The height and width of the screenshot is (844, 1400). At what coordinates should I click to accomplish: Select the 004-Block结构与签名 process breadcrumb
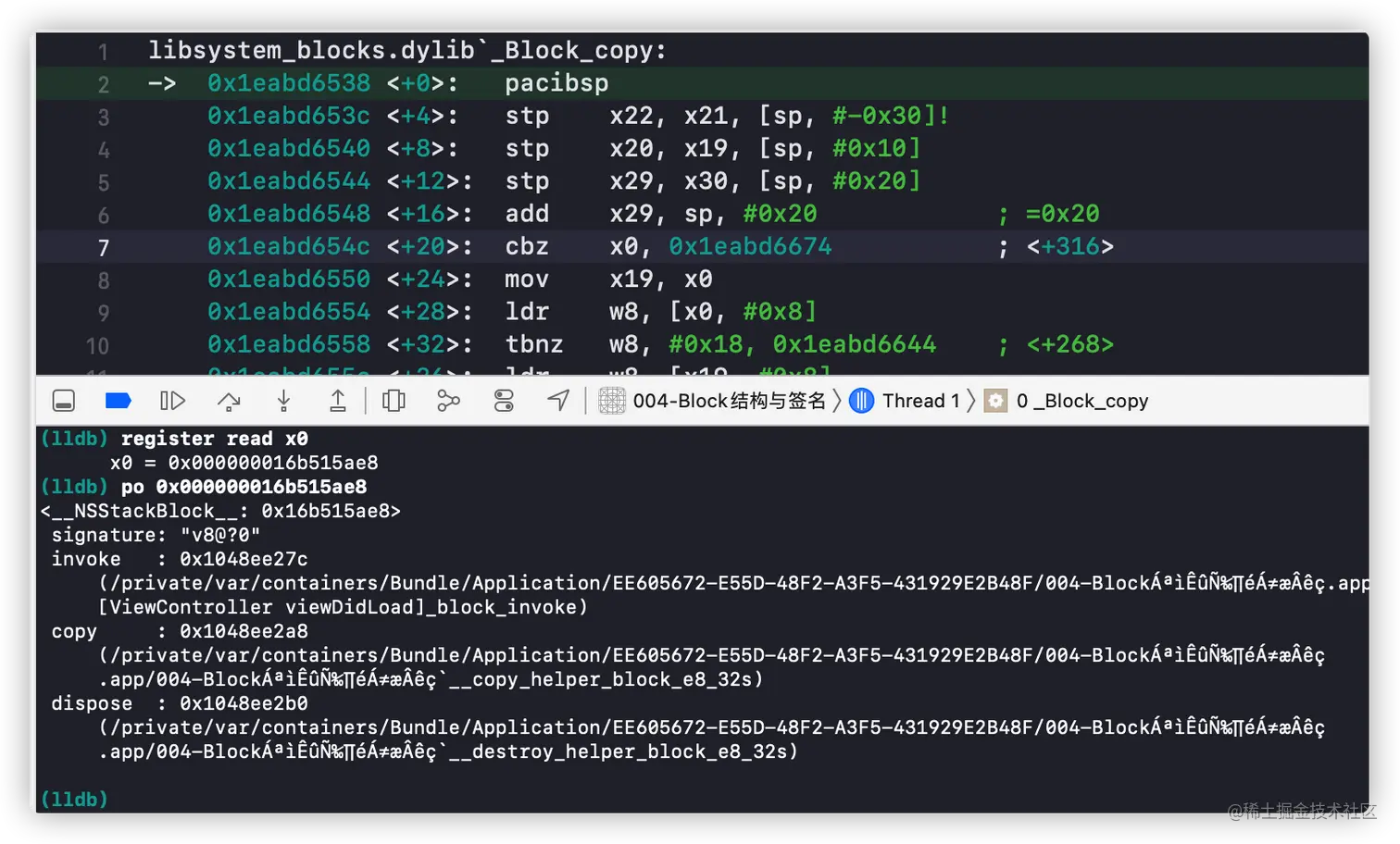click(729, 401)
